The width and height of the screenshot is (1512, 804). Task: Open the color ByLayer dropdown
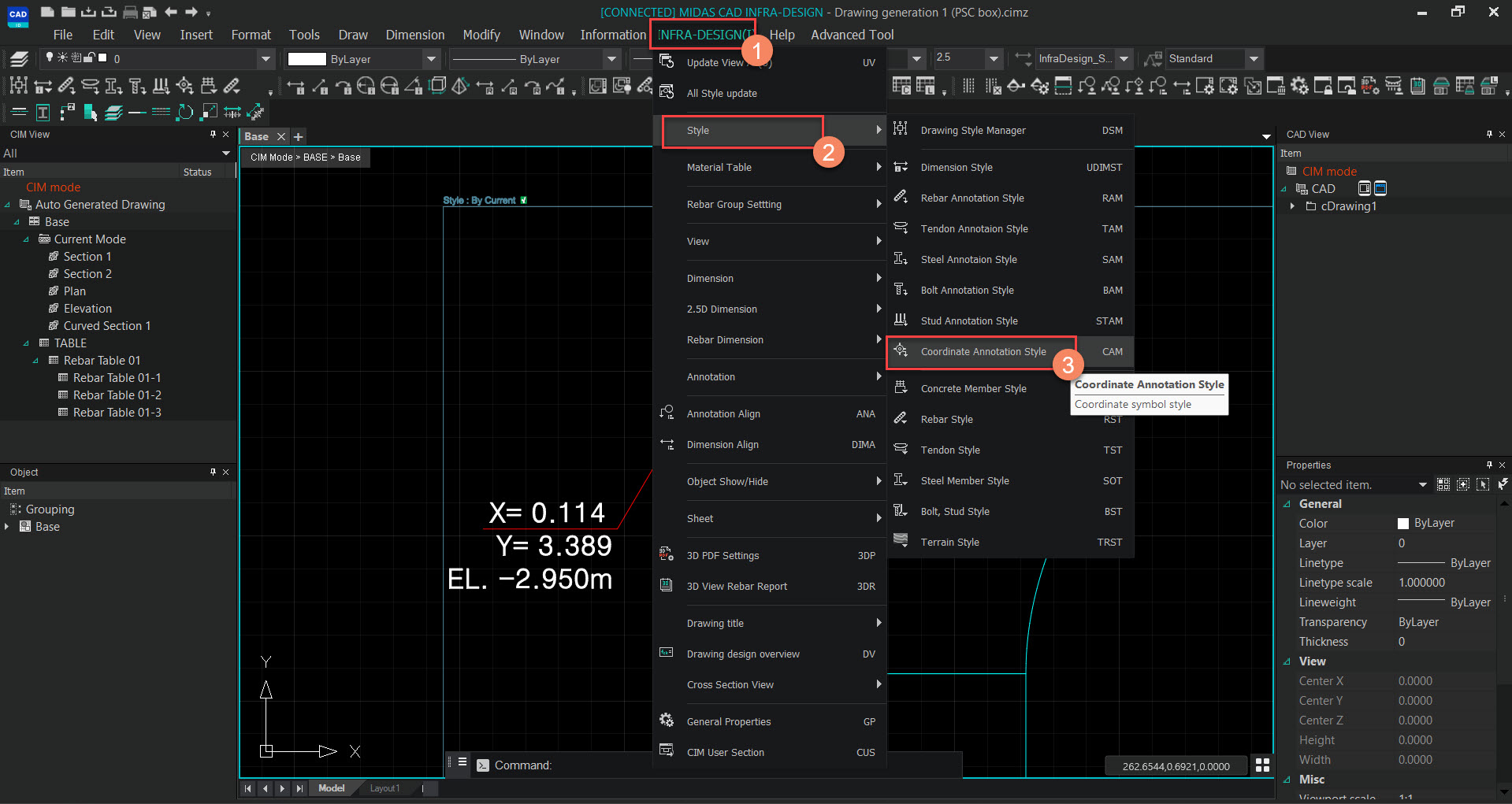click(x=431, y=59)
